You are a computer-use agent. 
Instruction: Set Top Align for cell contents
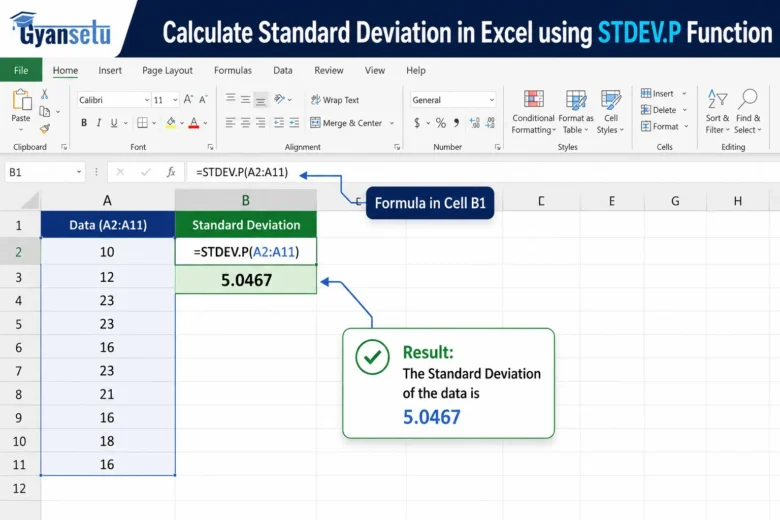click(x=230, y=98)
